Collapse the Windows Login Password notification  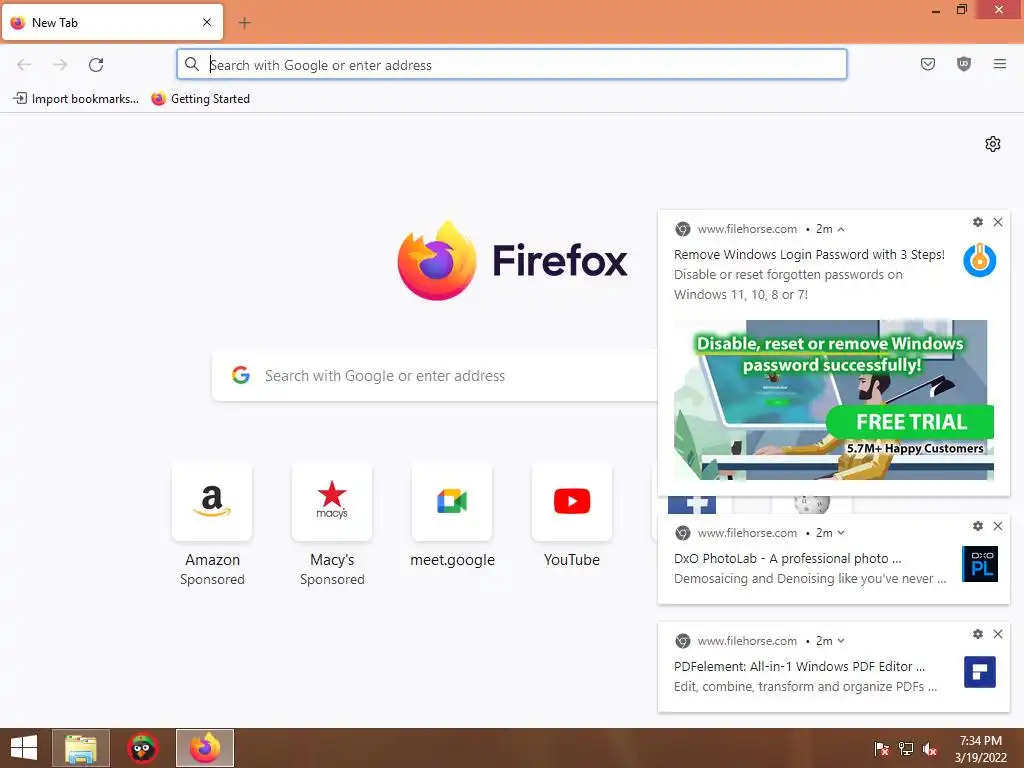[x=841, y=229]
